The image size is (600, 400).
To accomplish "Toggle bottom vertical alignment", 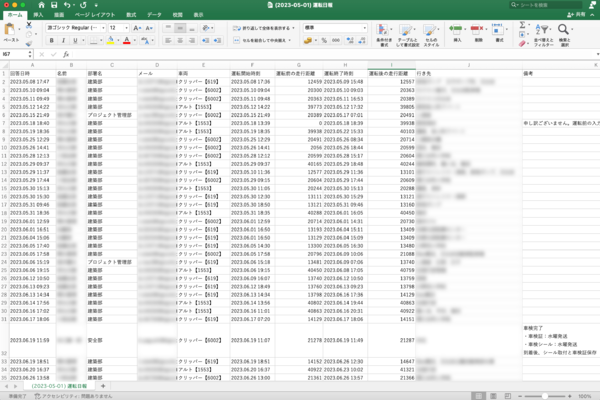I will pyautogui.click(x=192, y=28).
